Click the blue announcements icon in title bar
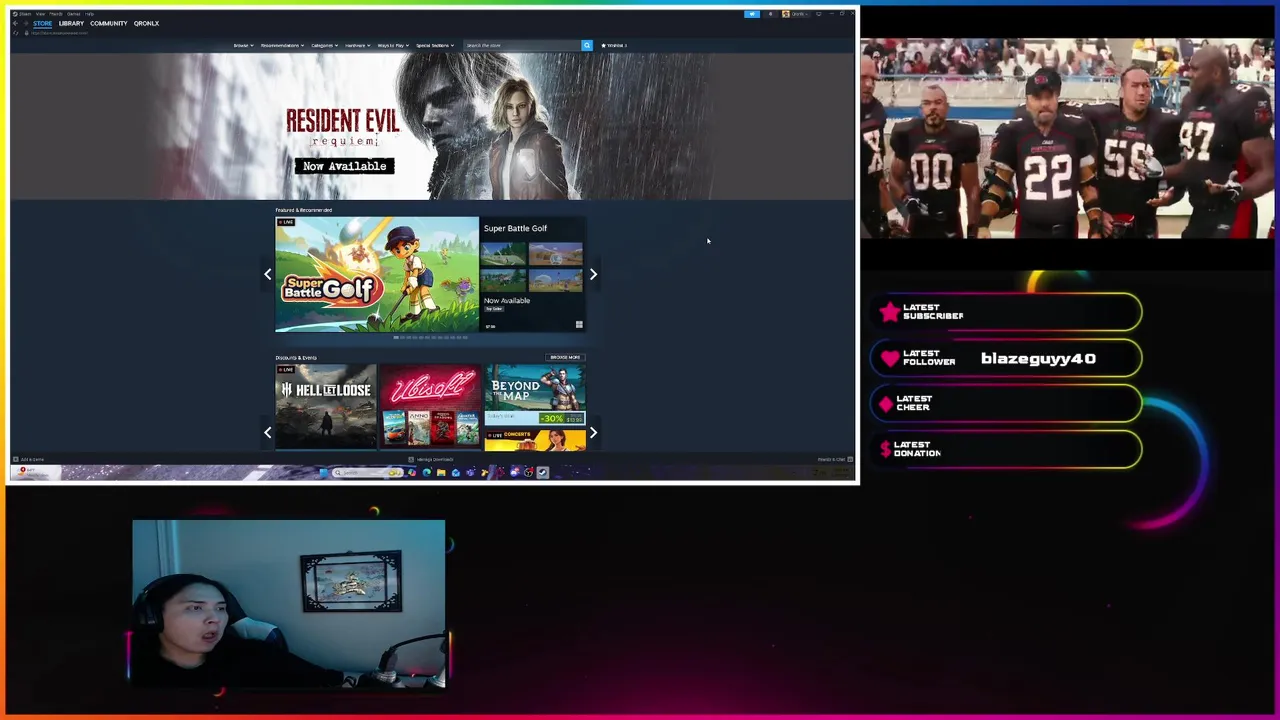The width and height of the screenshot is (1280, 720). pos(752,14)
